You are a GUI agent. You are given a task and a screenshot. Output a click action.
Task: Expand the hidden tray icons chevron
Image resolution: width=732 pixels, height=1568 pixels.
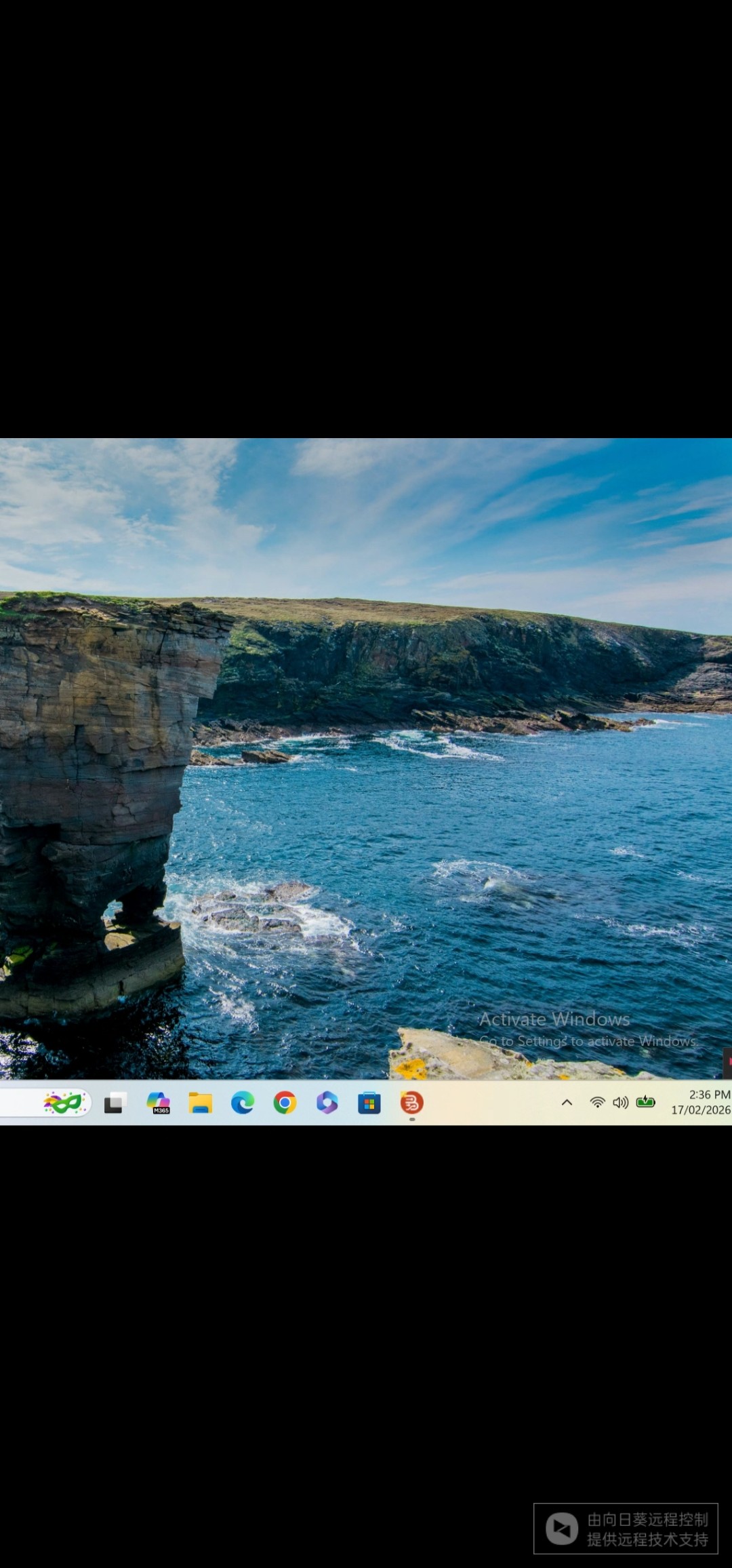pos(567,1103)
